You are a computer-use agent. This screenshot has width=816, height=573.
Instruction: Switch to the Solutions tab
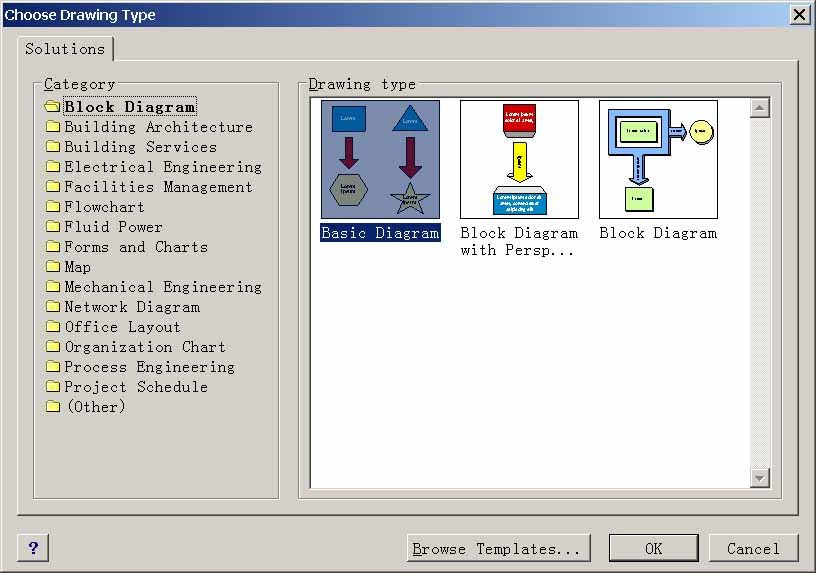click(65, 49)
